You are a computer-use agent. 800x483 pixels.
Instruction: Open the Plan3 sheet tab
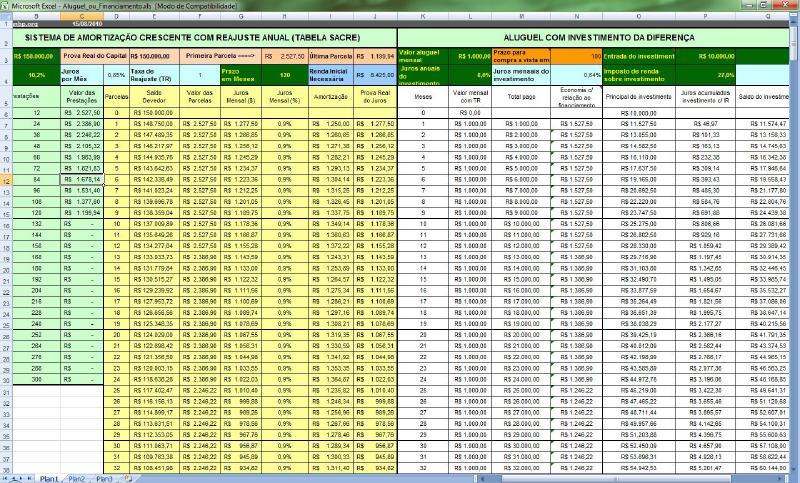point(104,479)
